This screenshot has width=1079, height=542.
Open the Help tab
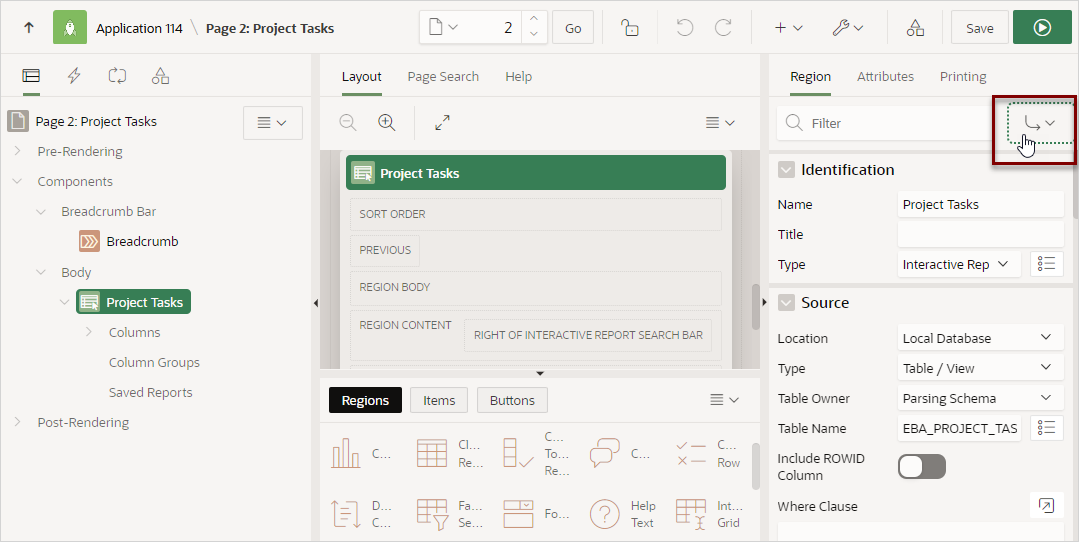click(x=518, y=76)
